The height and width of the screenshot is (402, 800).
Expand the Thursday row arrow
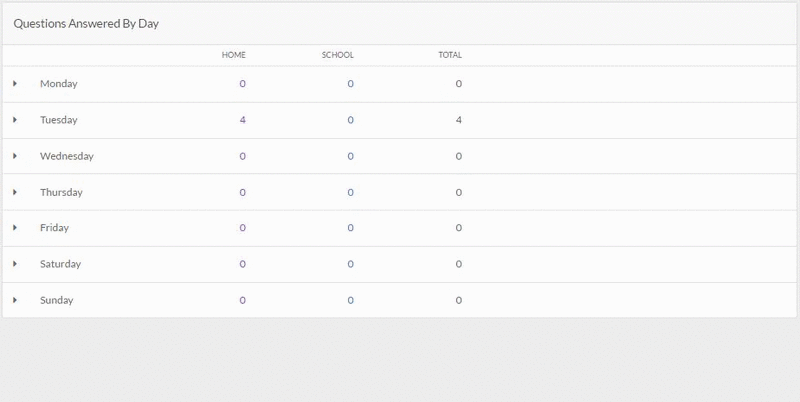(15, 192)
